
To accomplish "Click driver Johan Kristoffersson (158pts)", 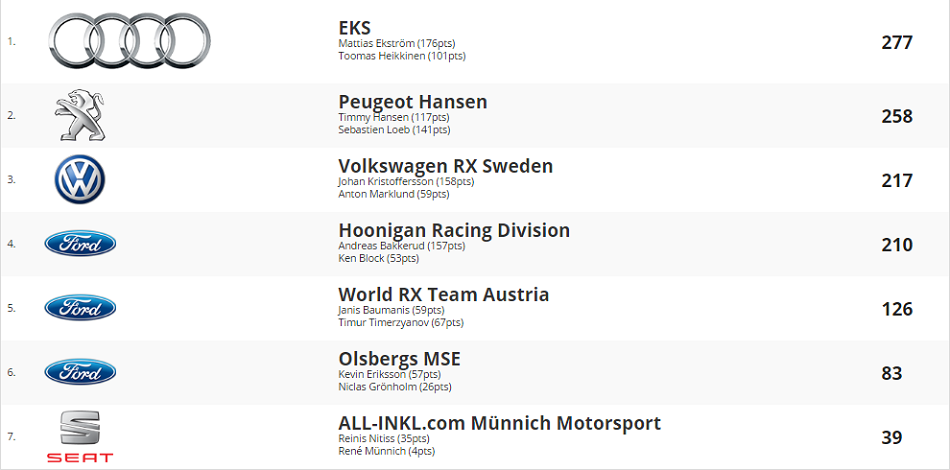I will [x=406, y=181].
